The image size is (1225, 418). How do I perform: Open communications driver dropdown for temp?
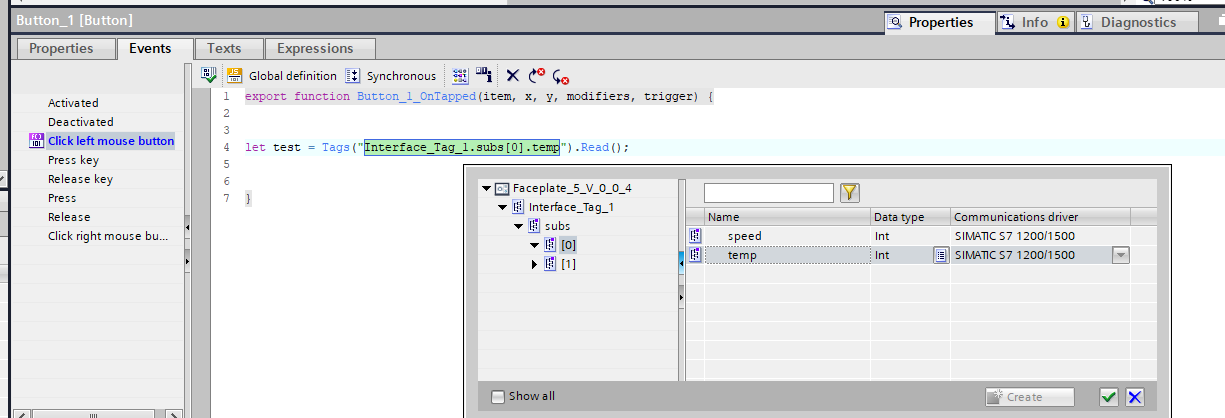[1121, 256]
